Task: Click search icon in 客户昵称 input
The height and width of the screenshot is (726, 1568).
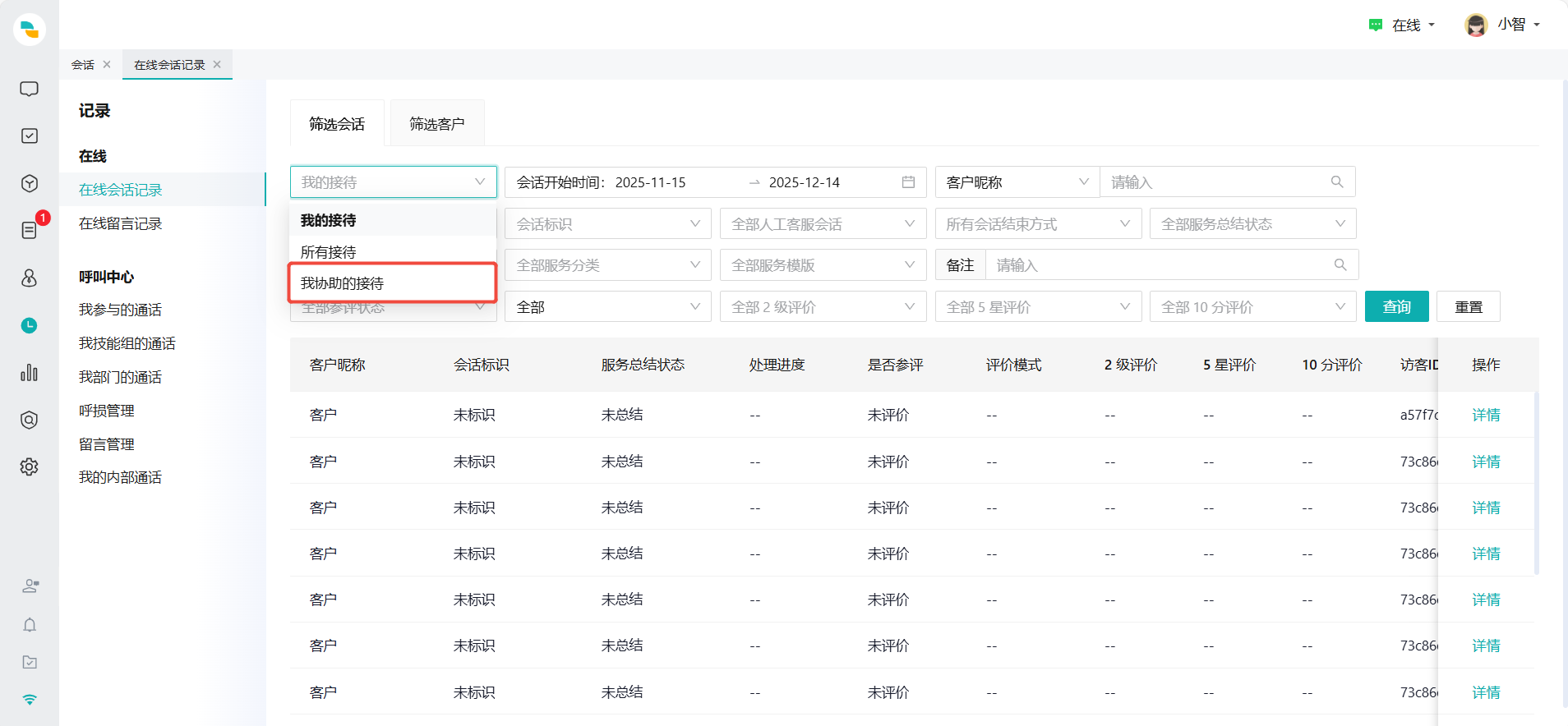Action: pos(1337,182)
